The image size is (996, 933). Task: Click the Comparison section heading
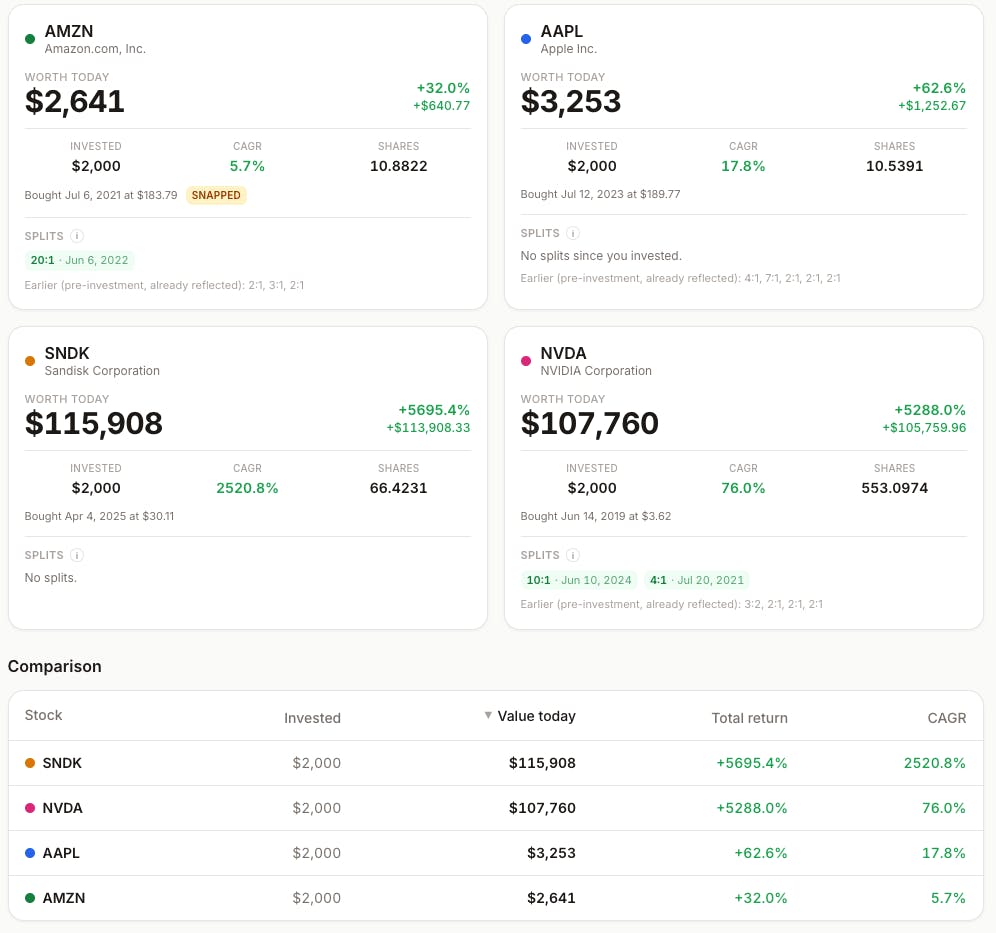click(55, 666)
